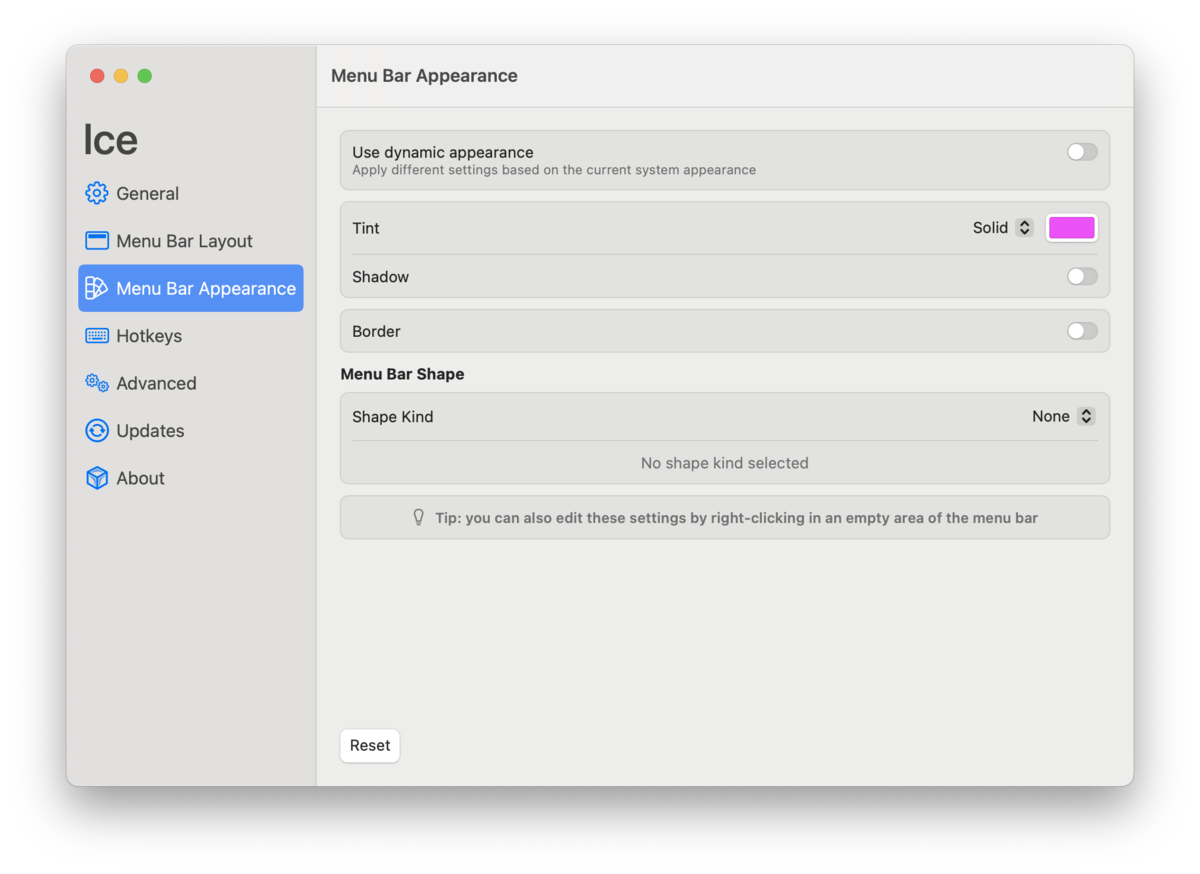Click 'Apply different settings' description text

pyautogui.click(x=554, y=170)
